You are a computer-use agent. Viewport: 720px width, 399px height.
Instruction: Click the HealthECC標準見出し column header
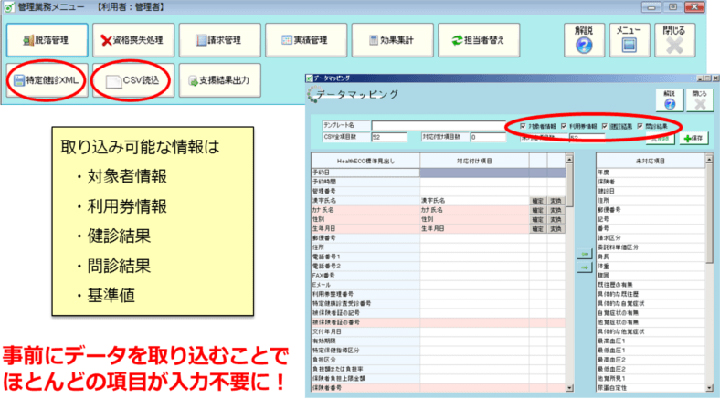pos(366,161)
